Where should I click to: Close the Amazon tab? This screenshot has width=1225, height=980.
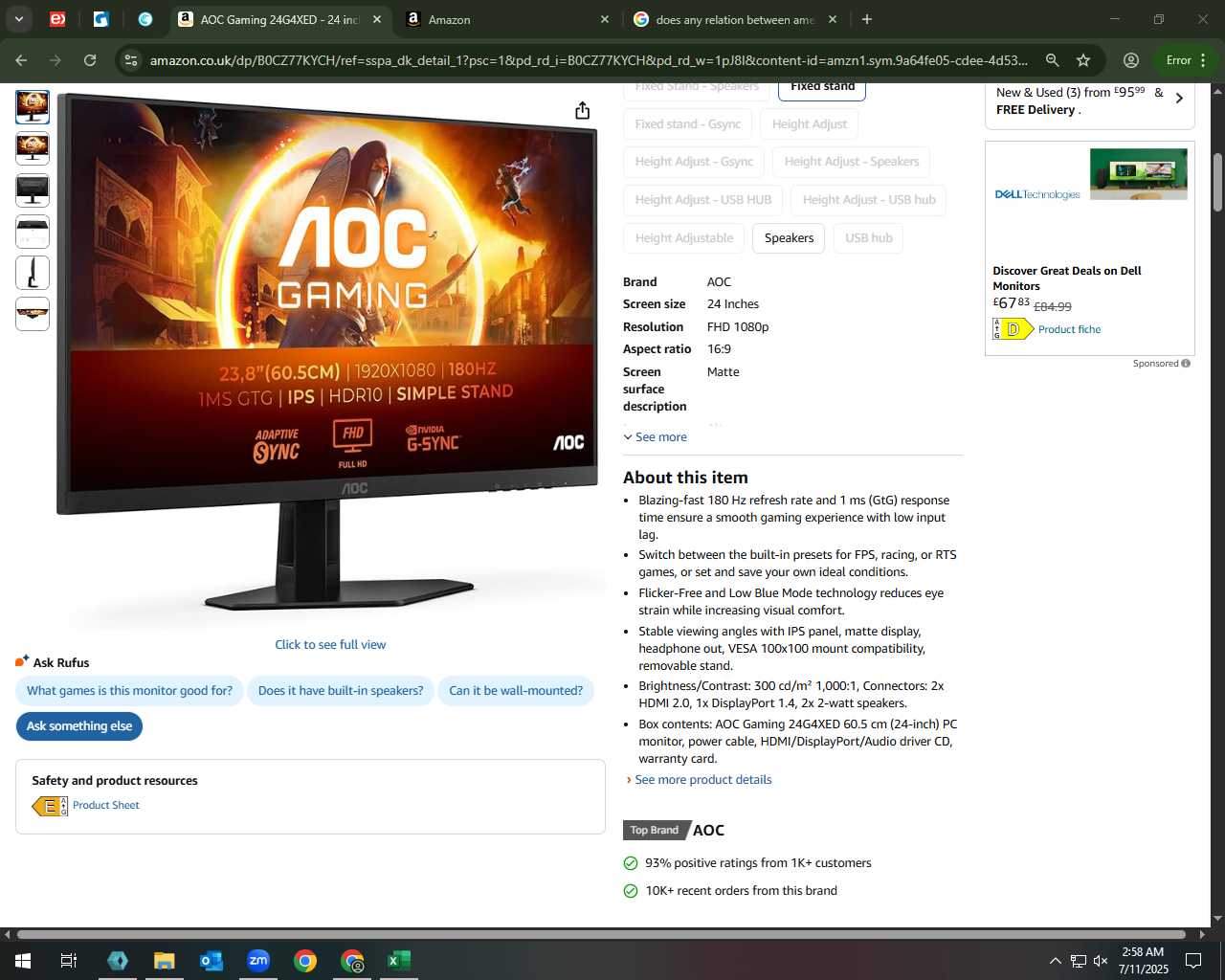[605, 19]
